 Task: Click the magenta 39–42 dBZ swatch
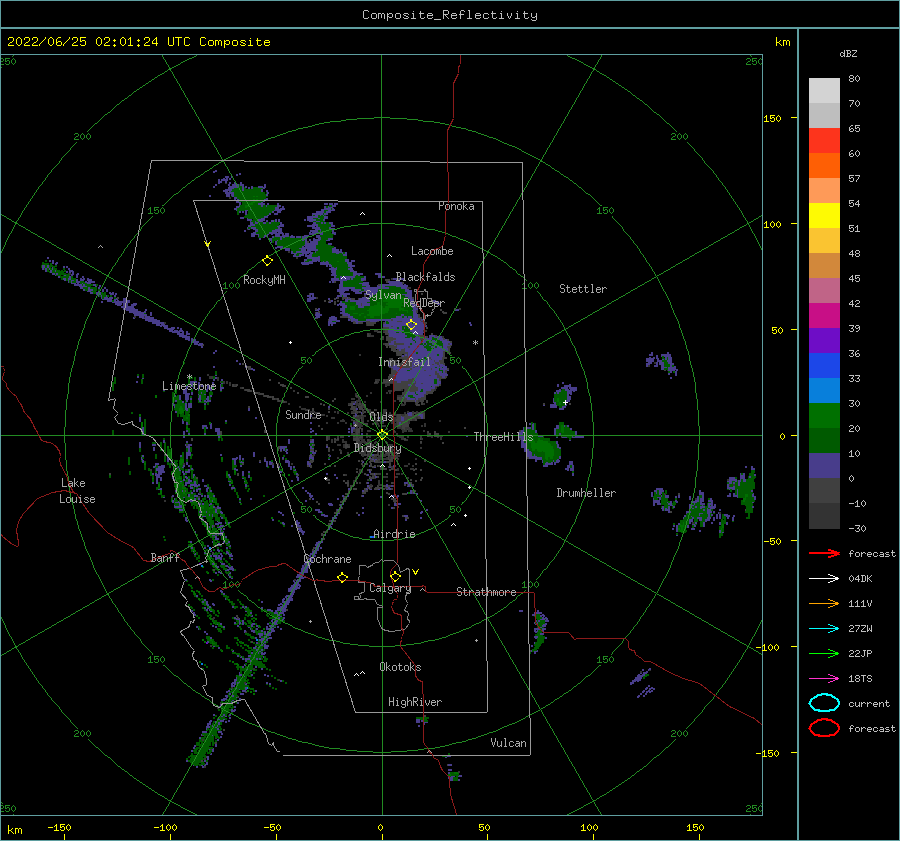point(824,316)
